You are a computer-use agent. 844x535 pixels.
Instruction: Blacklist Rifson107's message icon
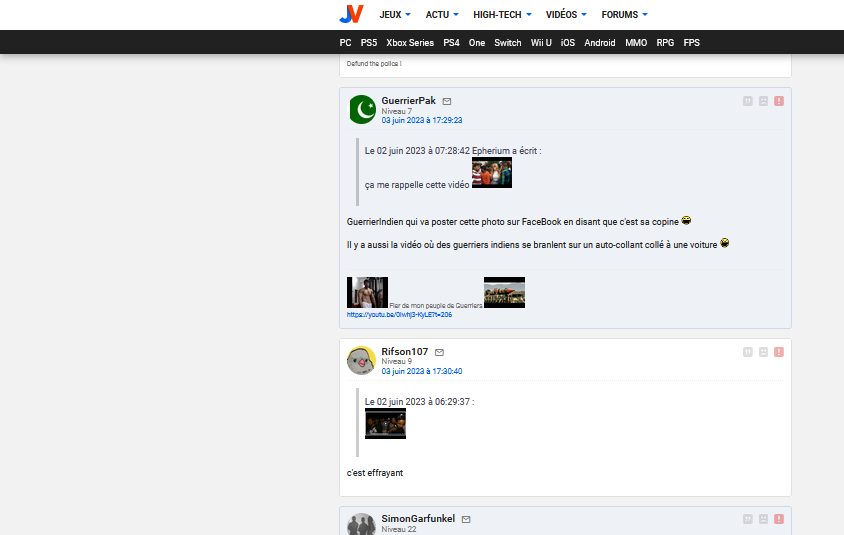[x=763, y=352]
